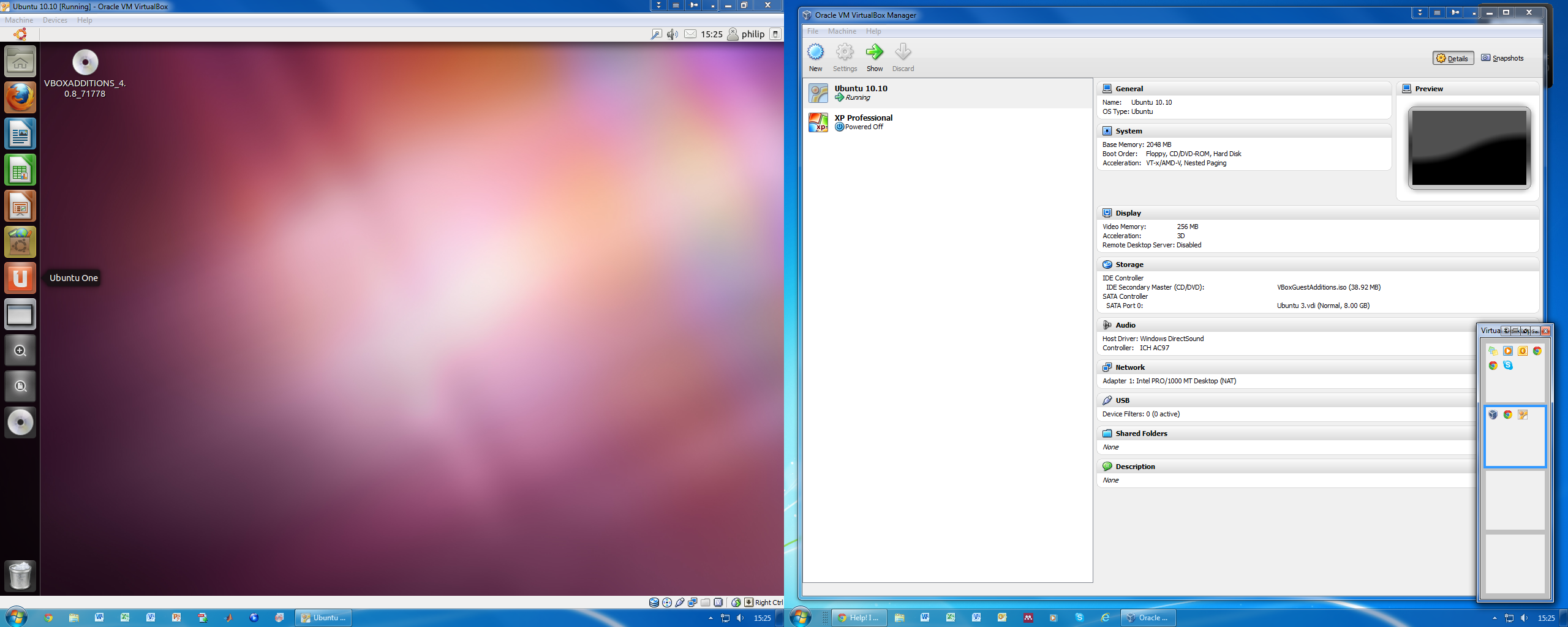Click the Storage section header
The height and width of the screenshot is (627, 1568).
(1318, 265)
